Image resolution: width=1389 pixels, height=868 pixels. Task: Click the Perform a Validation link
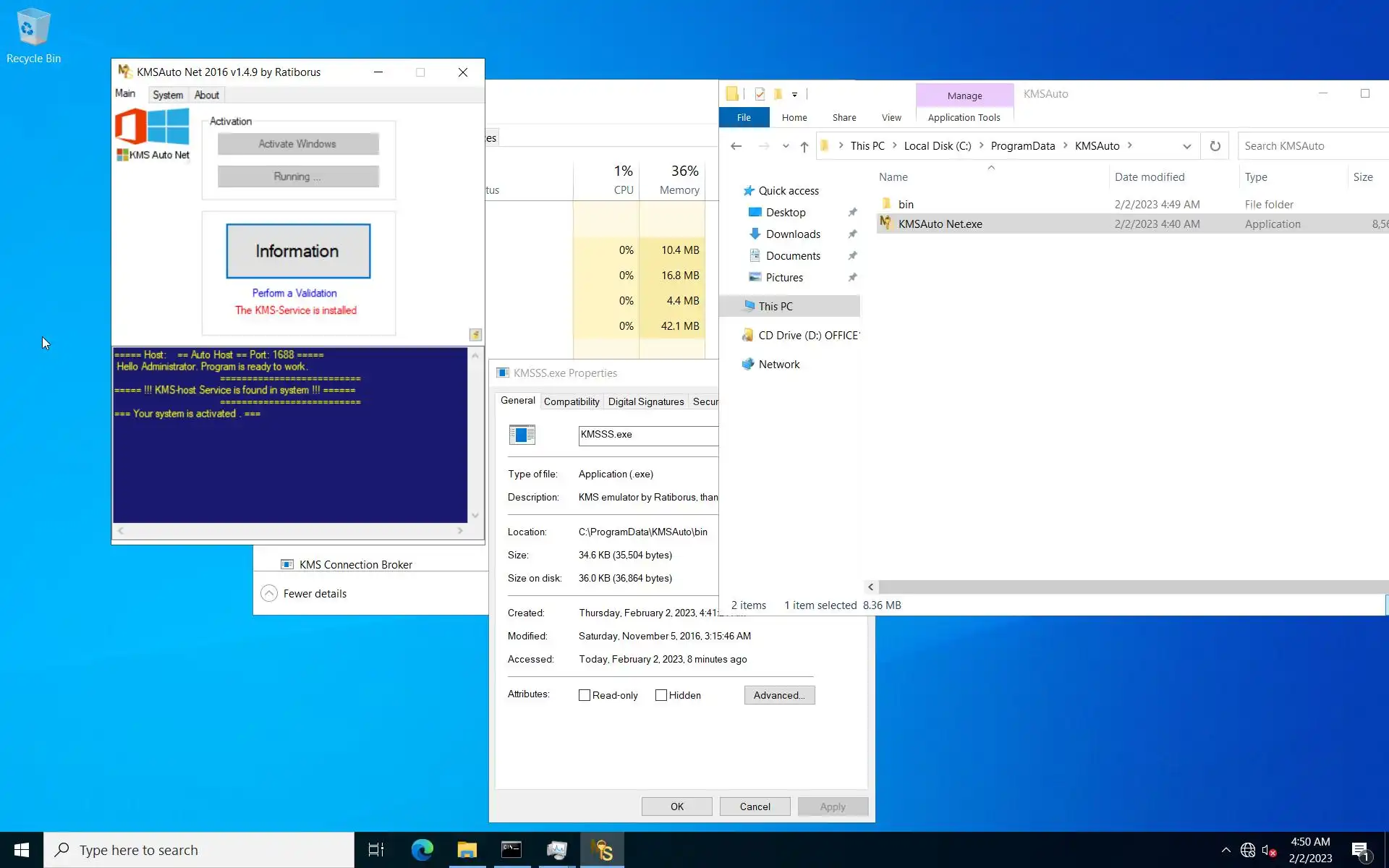pyautogui.click(x=294, y=293)
